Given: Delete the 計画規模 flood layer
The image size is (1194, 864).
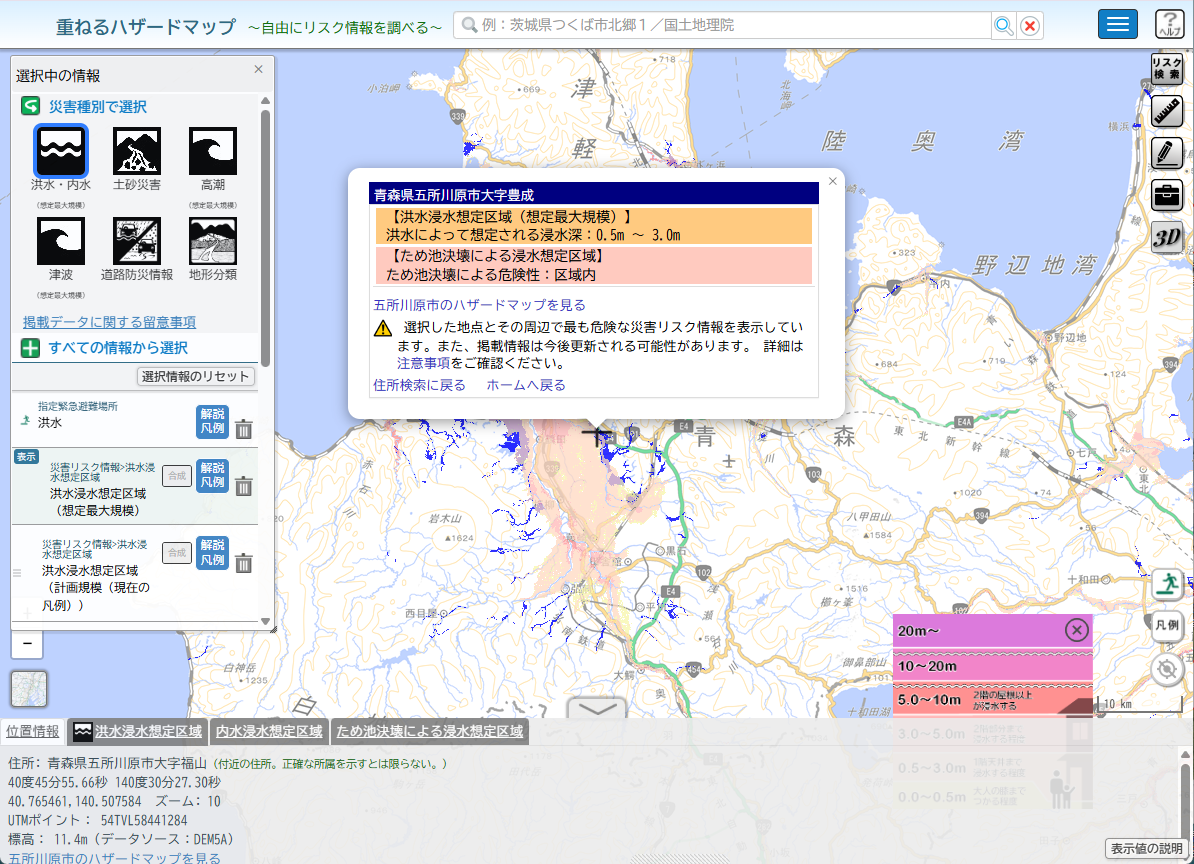Looking at the screenshot, I should pos(244,563).
